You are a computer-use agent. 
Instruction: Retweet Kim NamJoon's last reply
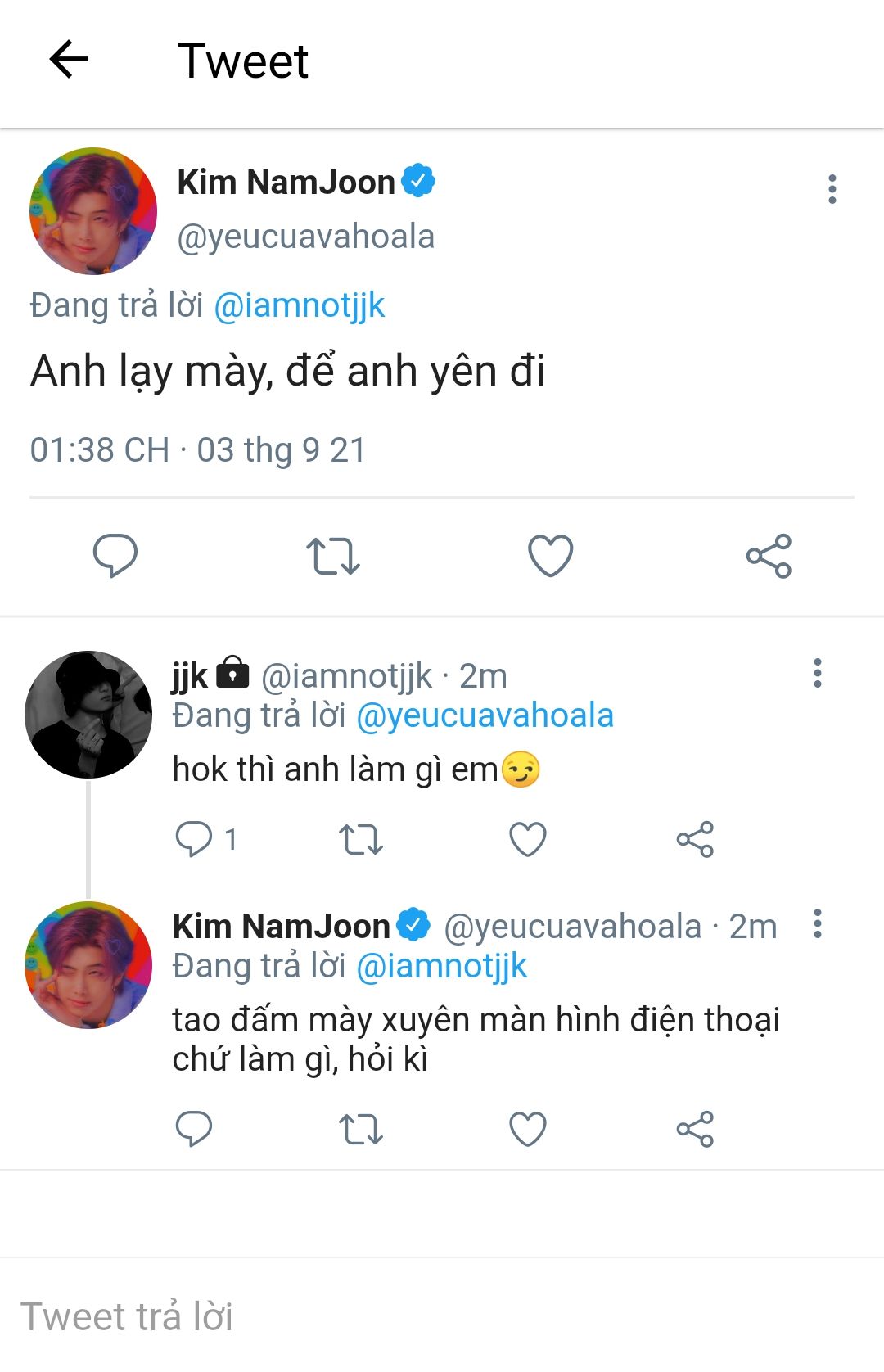point(361,1129)
